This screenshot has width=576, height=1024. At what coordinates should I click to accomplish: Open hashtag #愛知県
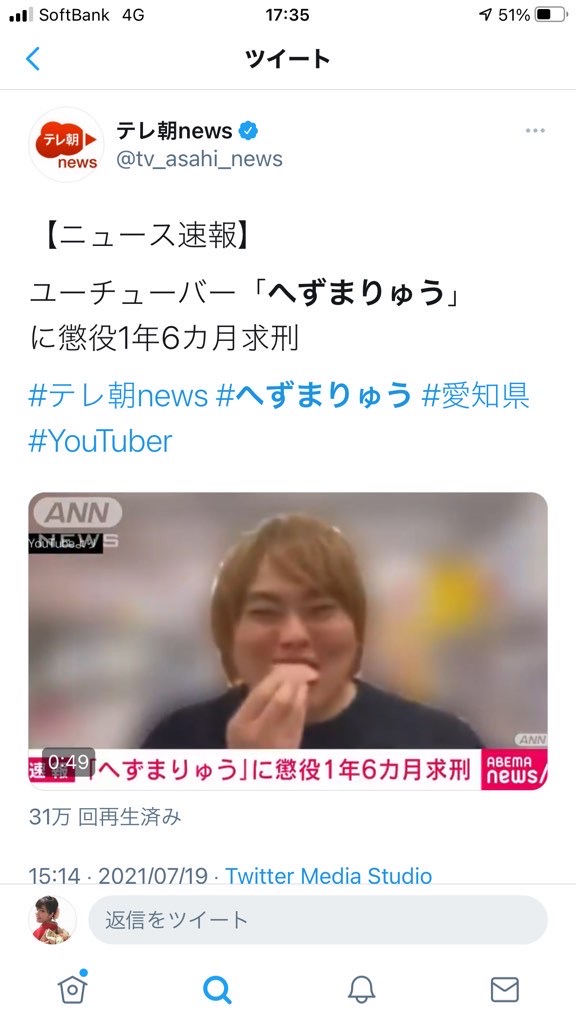coord(475,396)
